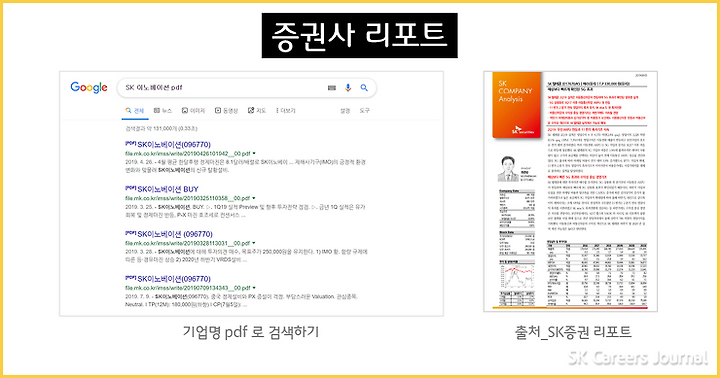Expand dropdown arrow after URL 20190709134343

tap(254, 288)
